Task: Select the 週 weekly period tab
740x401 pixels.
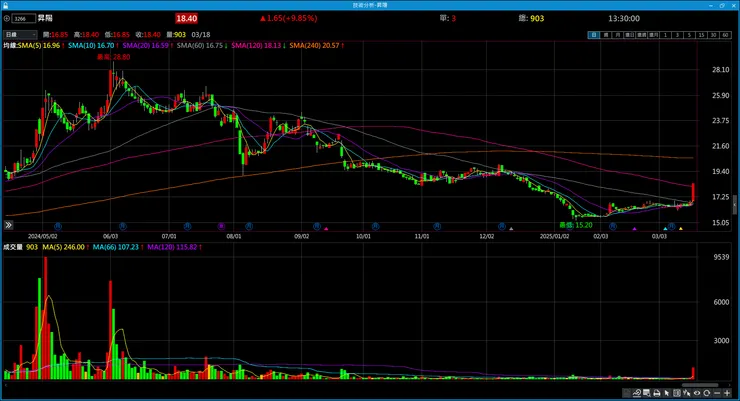Action: [606, 35]
